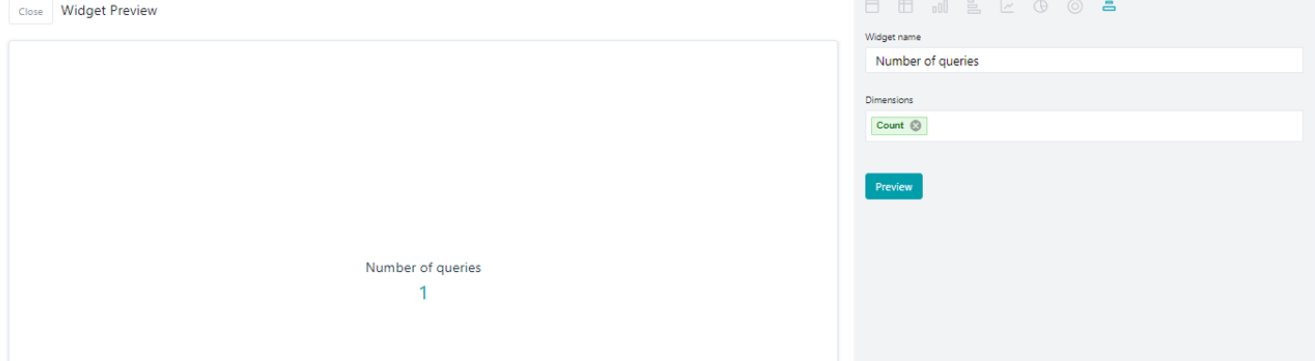Close the Widget Preview panel

point(31,12)
